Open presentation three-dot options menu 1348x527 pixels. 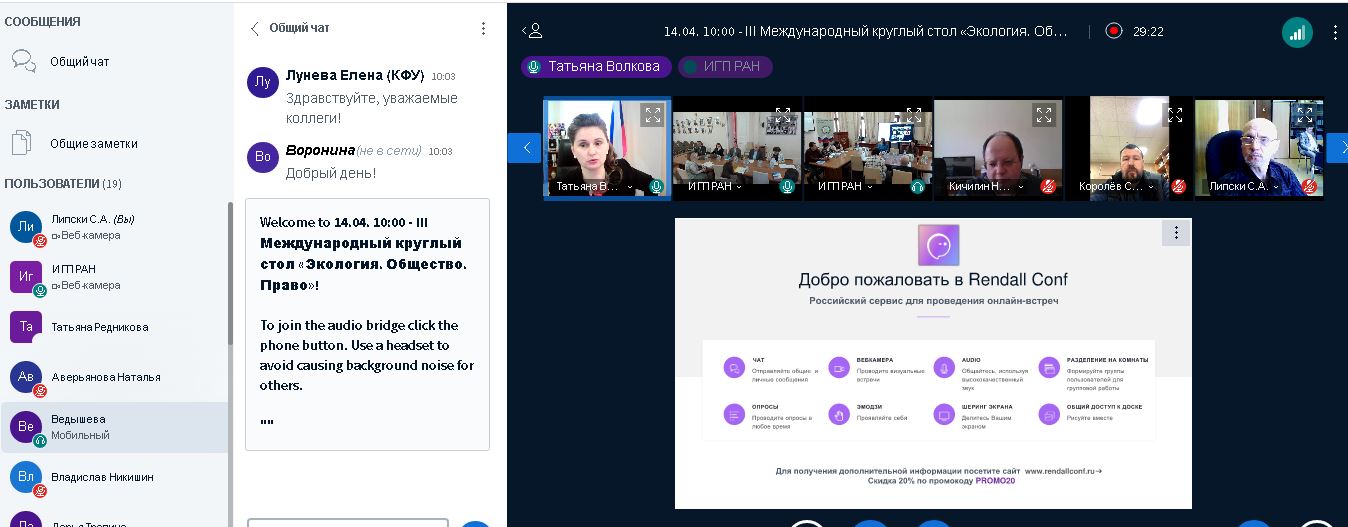tap(1176, 232)
